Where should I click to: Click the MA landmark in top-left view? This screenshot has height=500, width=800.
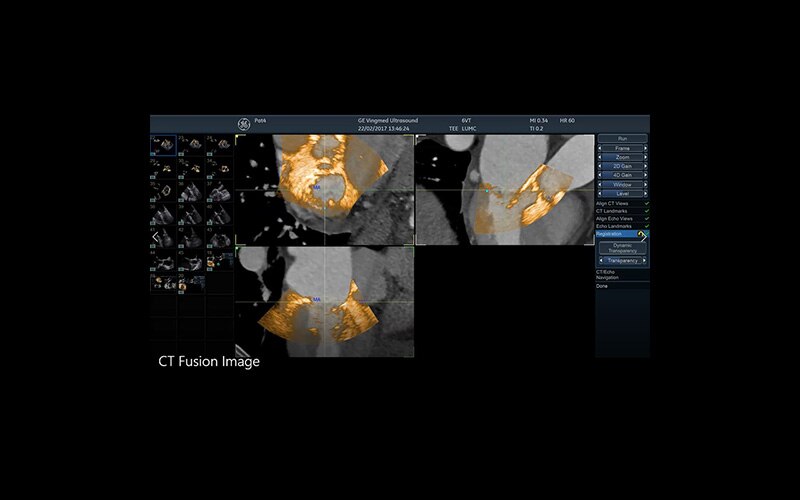tap(317, 188)
